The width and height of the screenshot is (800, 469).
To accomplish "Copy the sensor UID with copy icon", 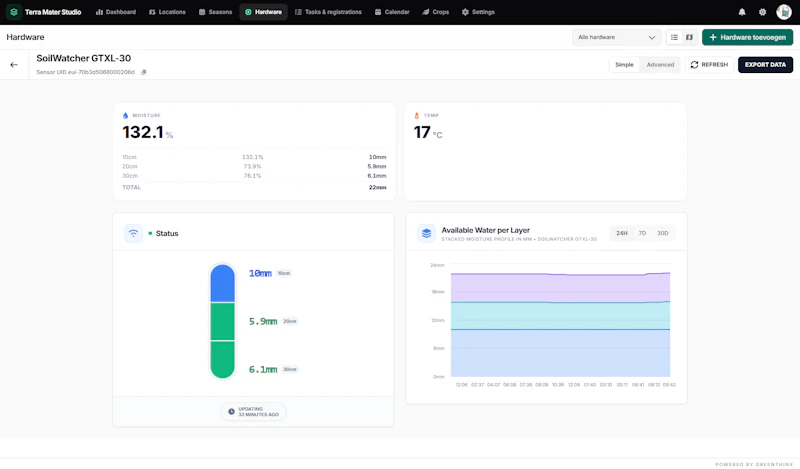I will coord(144,72).
